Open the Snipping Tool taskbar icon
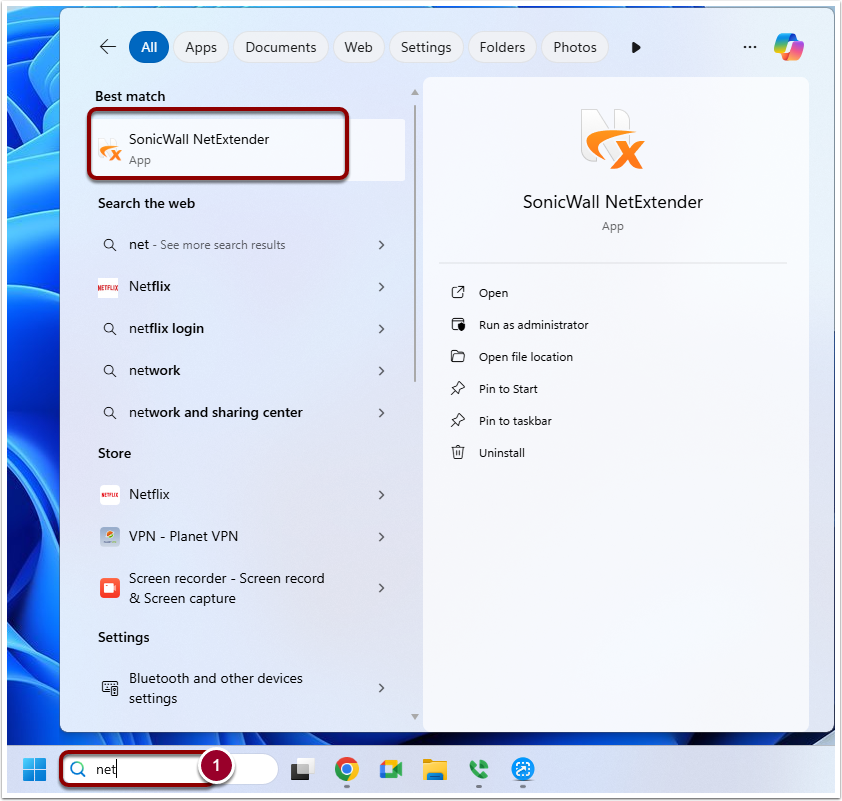The width and height of the screenshot is (842, 801). 522,769
